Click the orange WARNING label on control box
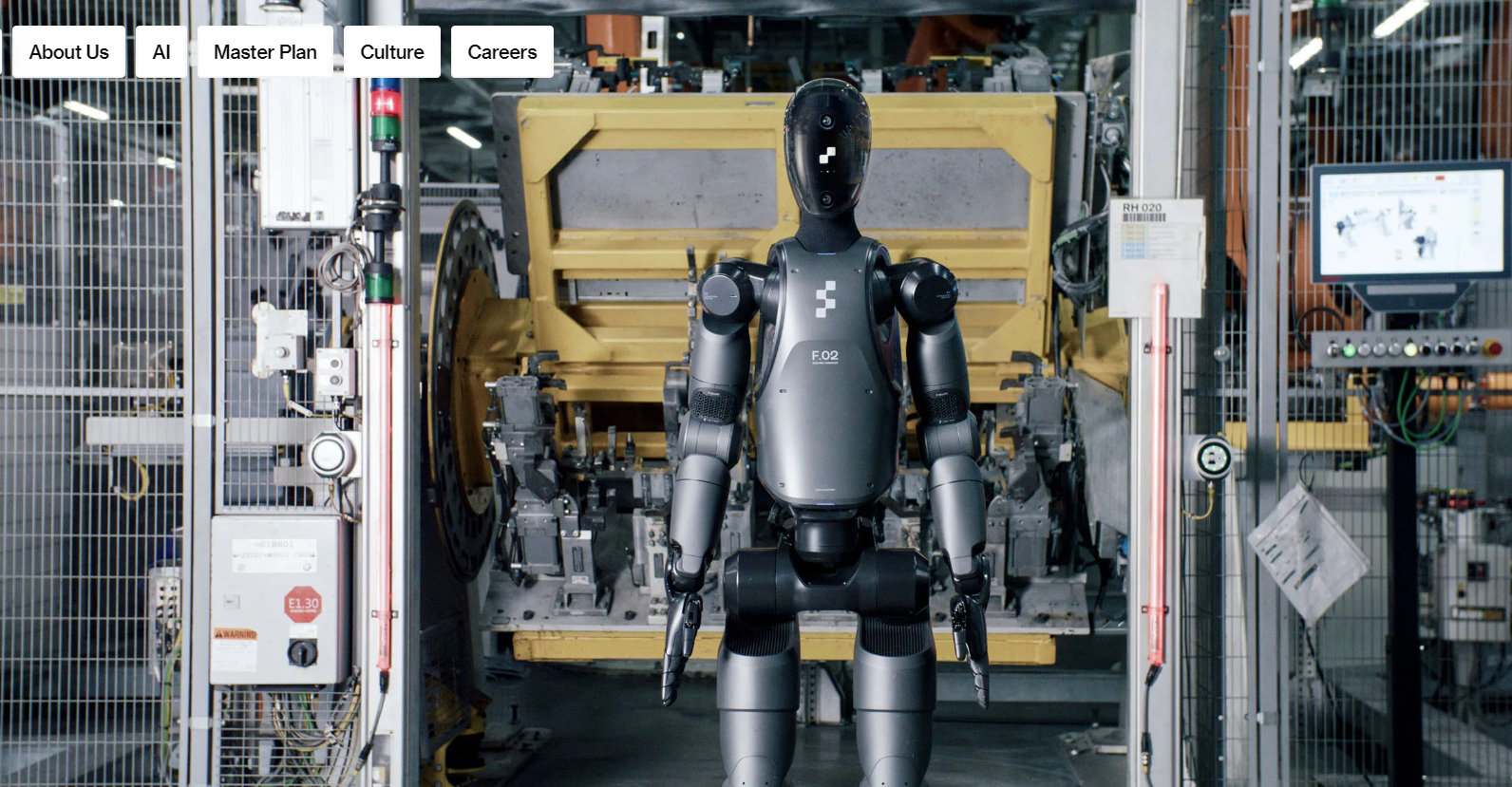 click(235, 634)
